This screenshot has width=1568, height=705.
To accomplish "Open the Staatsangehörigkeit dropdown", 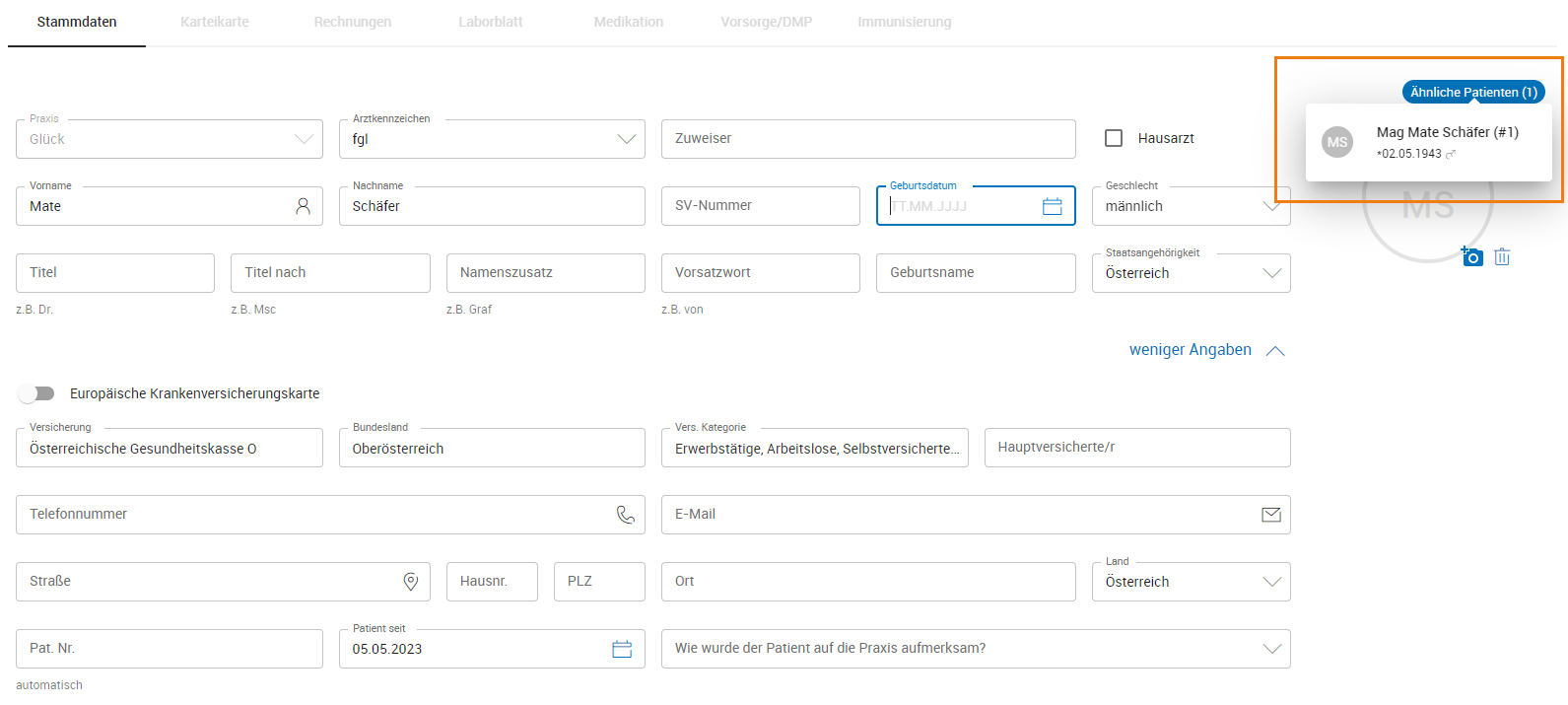I will 1271,273.
